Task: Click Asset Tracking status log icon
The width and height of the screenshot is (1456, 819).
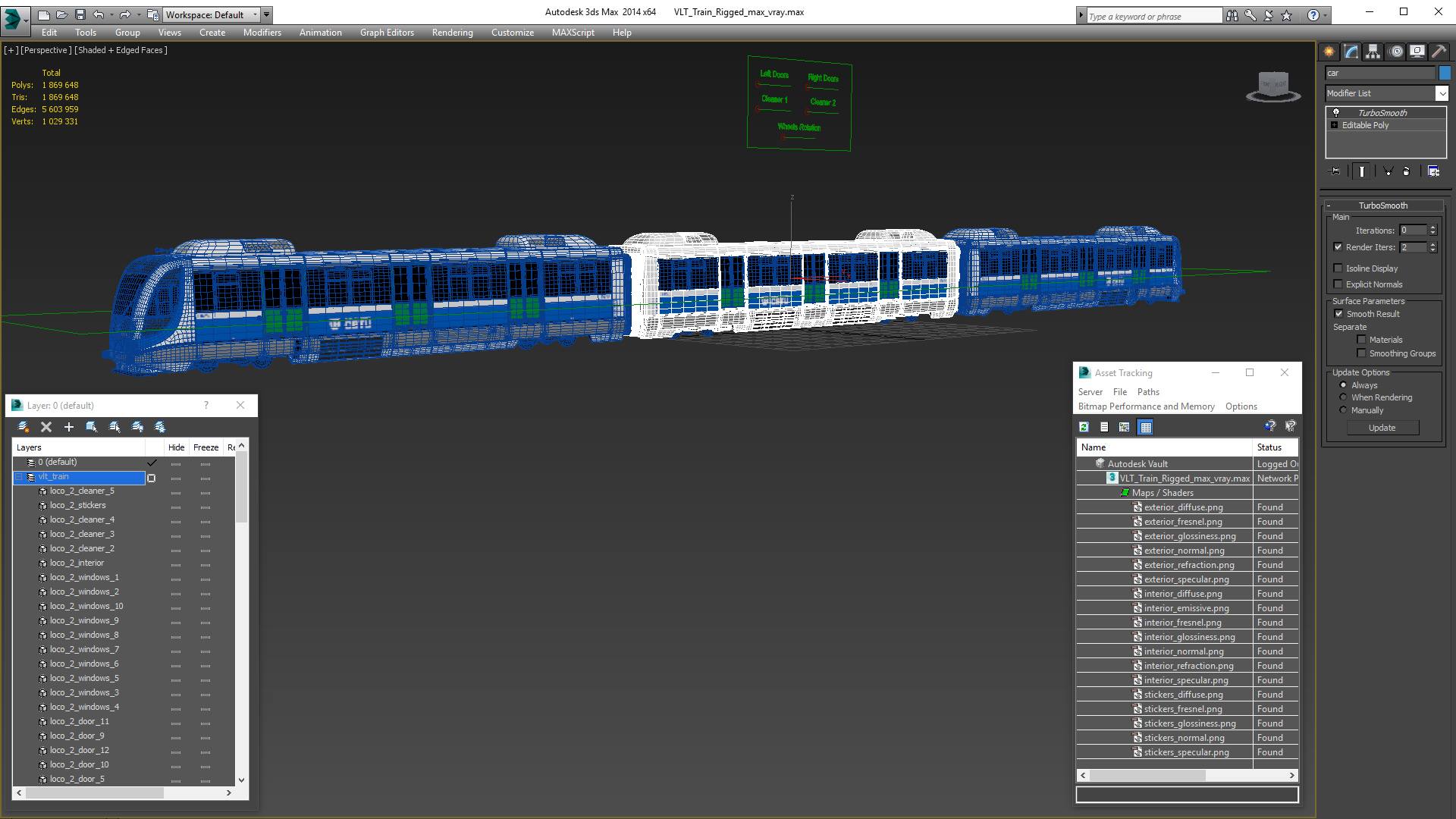Action: [x=1104, y=427]
